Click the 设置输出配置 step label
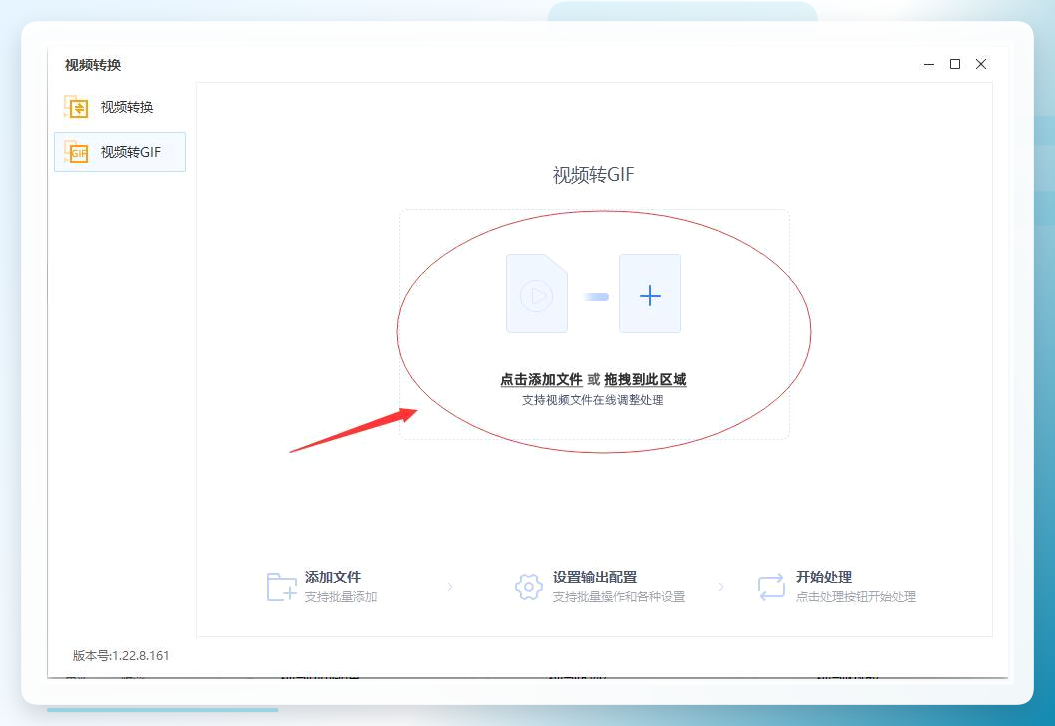The width and height of the screenshot is (1055, 726). (x=595, y=577)
